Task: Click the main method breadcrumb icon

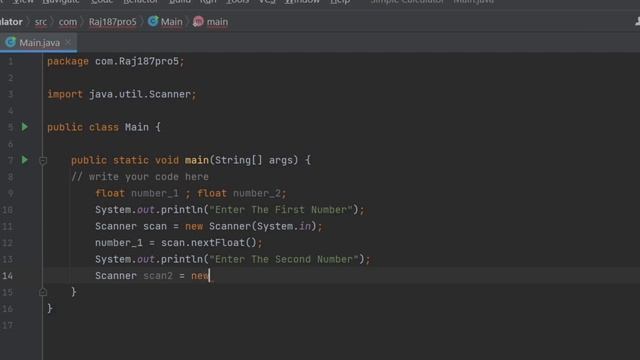Action: (x=198, y=21)
